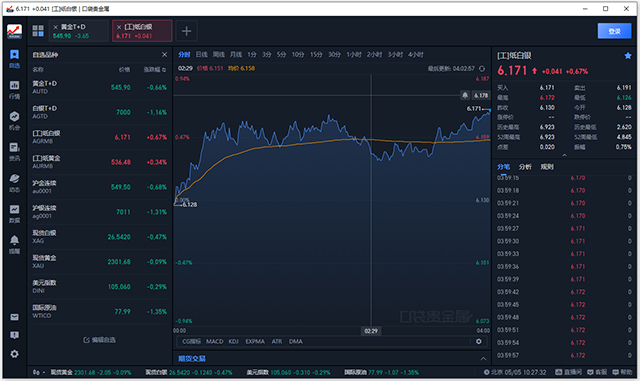The image size is (640, 381).
Task: Select the 月线 monthly chart tab
Action: click(x=236, y=54)
